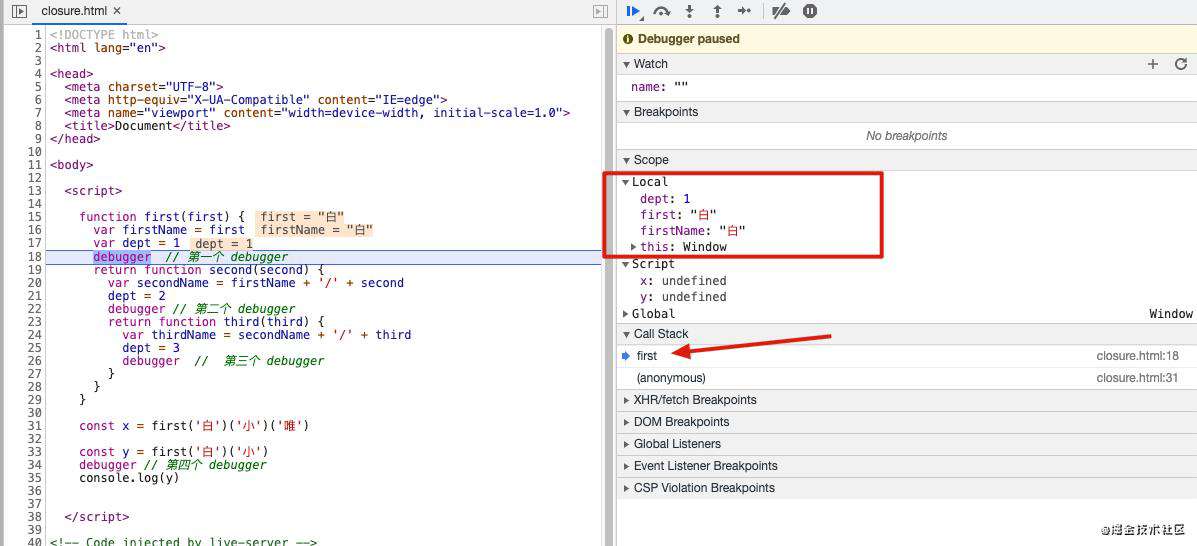
Task: Show navigator sidebar icon
Action: pyautogui.click(x=21, y=11)
